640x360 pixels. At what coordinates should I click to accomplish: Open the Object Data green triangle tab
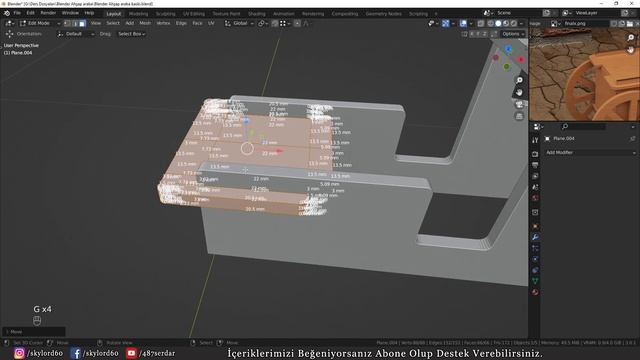[x=535, y=281]
